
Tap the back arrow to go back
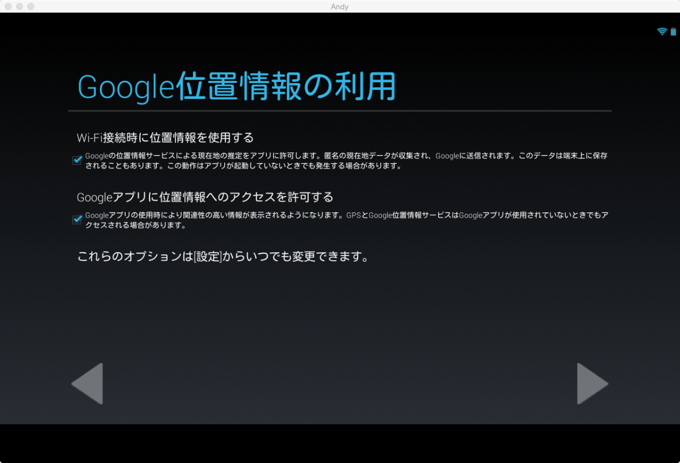click(88, 384)
